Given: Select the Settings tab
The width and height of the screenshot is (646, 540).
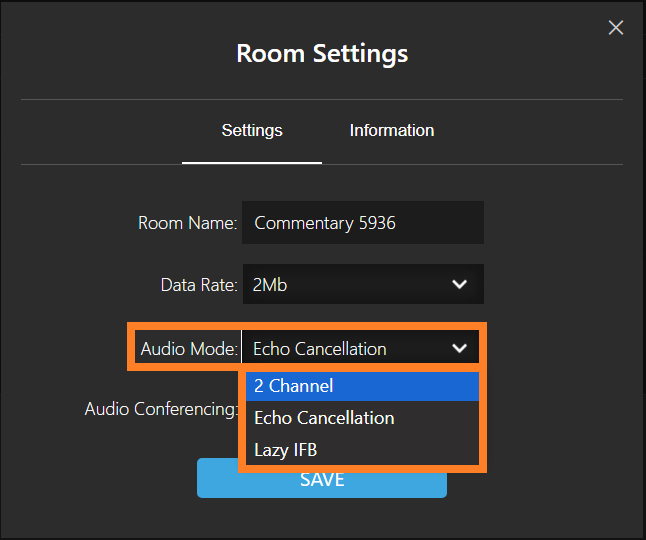Looking at the screenshot, I should pyautogui.click(x=252, y=131).
